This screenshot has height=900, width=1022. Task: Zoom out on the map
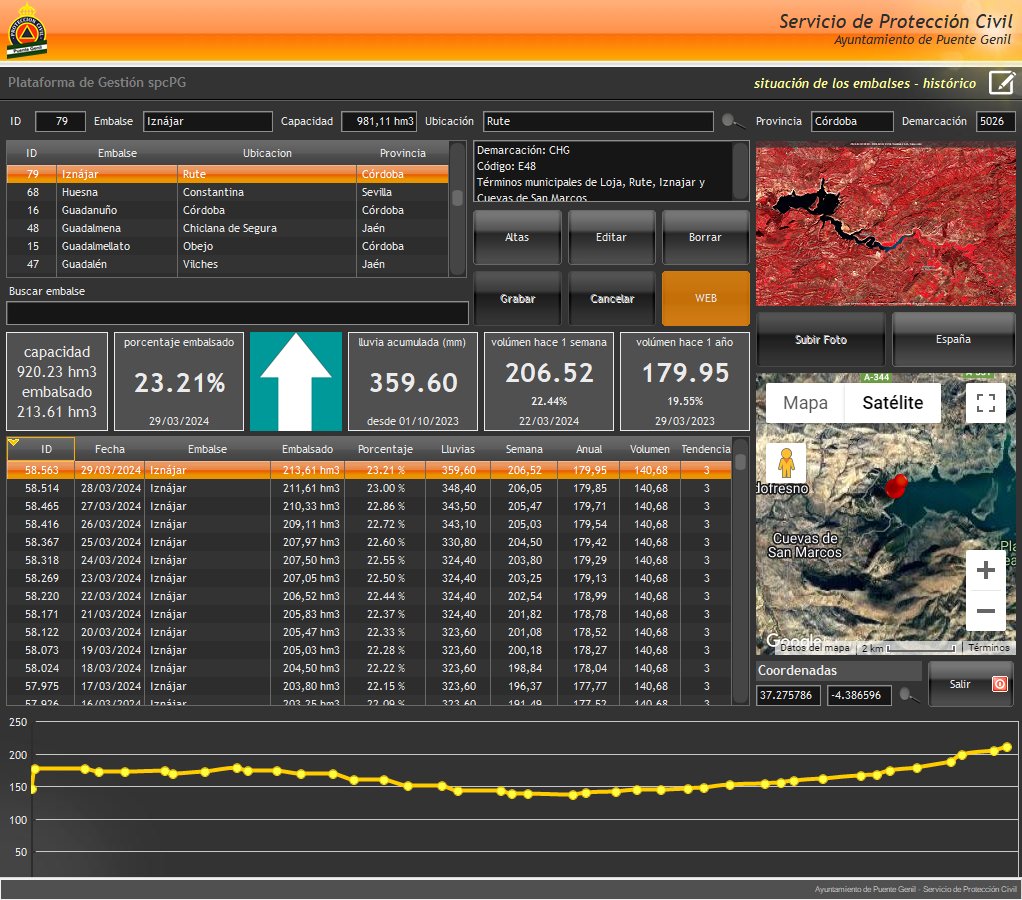click(986, 611)
